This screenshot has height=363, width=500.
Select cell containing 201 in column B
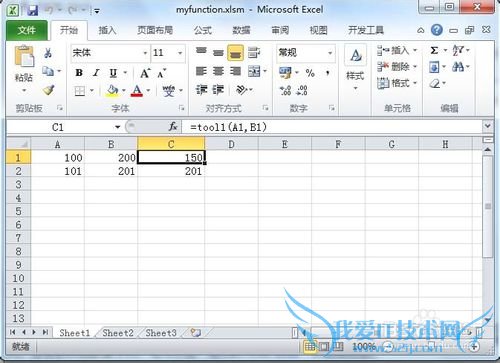(x=111, y=171)
